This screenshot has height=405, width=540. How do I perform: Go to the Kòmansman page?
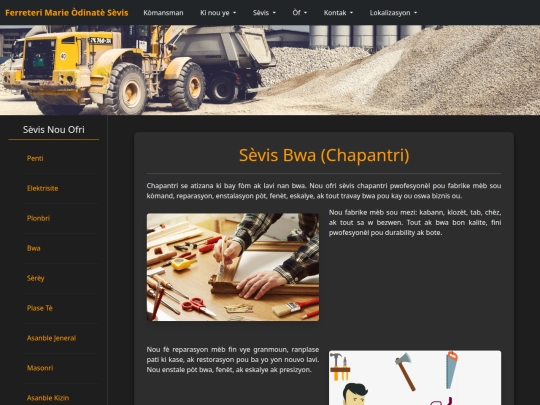[x=163, y=13]
